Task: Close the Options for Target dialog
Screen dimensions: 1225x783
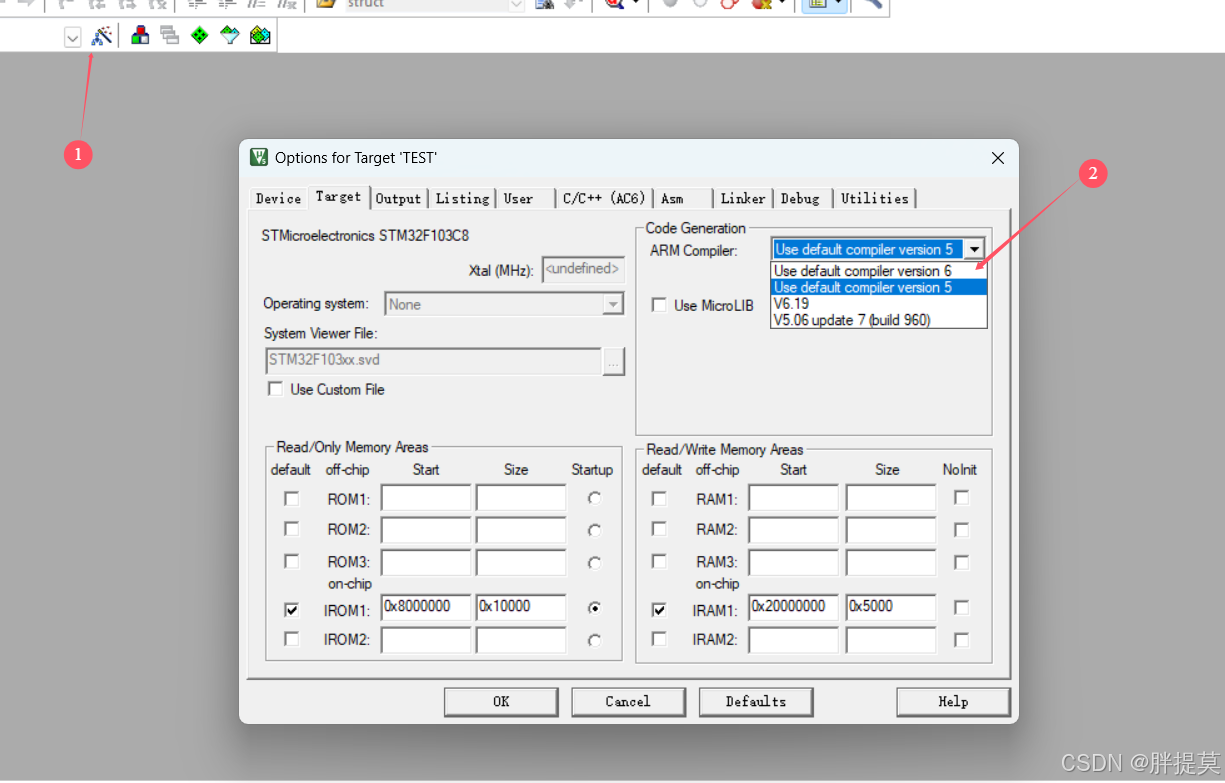Action: (997, 158)
